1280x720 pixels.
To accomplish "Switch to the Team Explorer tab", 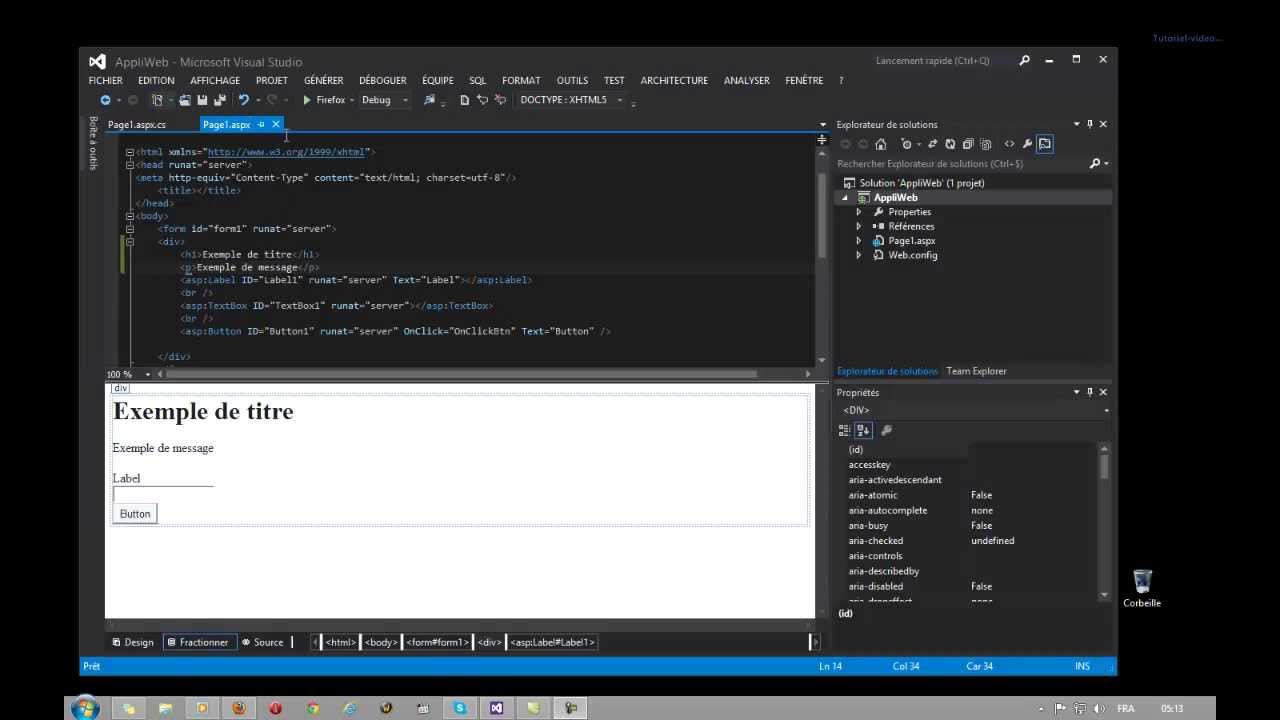I will point(976,371).
